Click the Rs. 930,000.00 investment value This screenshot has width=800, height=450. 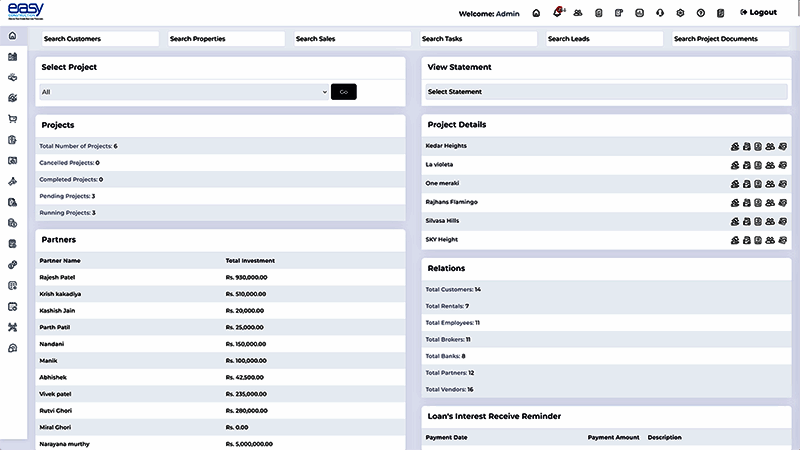246,278
